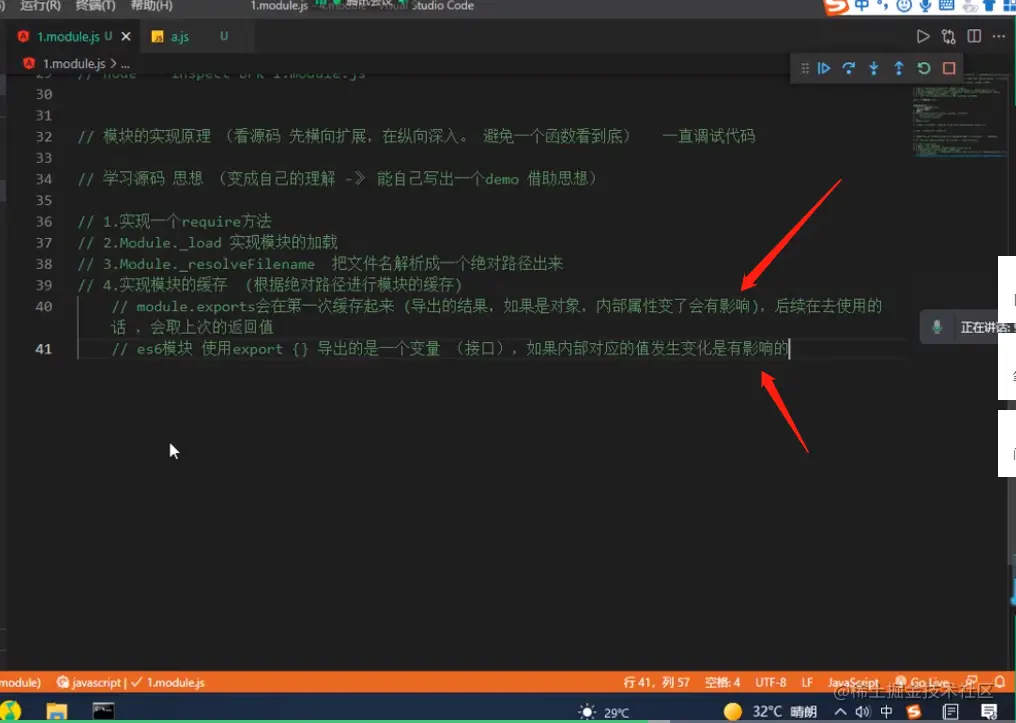Click the Sogou S logo icon
This screenshot has height=723, width=1016.
click(x=837, y=6)
